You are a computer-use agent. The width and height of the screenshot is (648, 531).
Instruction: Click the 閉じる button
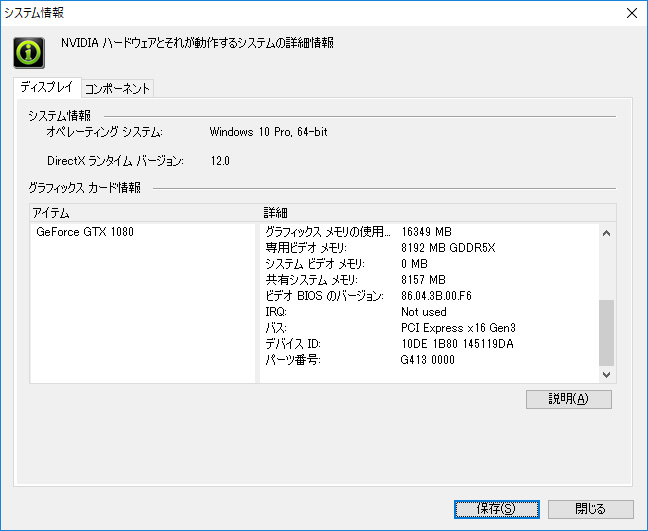click(x=591, y=509)
